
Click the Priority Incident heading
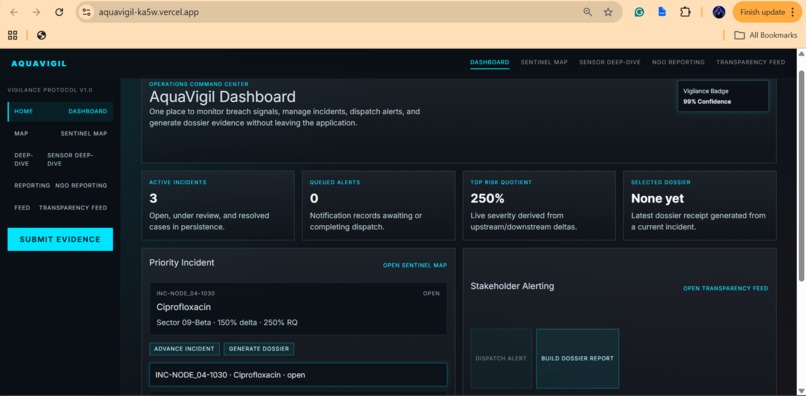[182, 263]
